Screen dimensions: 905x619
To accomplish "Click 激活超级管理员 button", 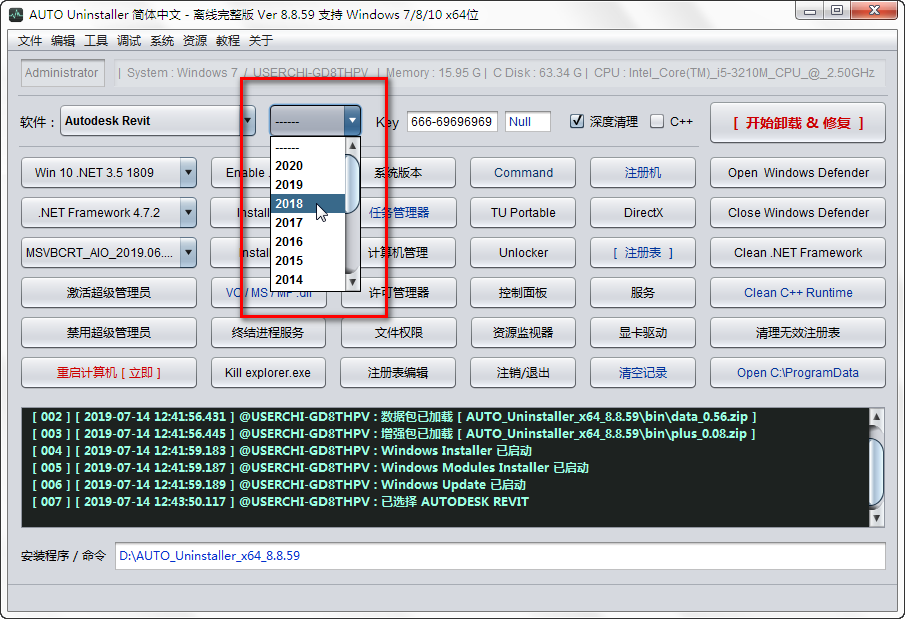I will point(109,293).
